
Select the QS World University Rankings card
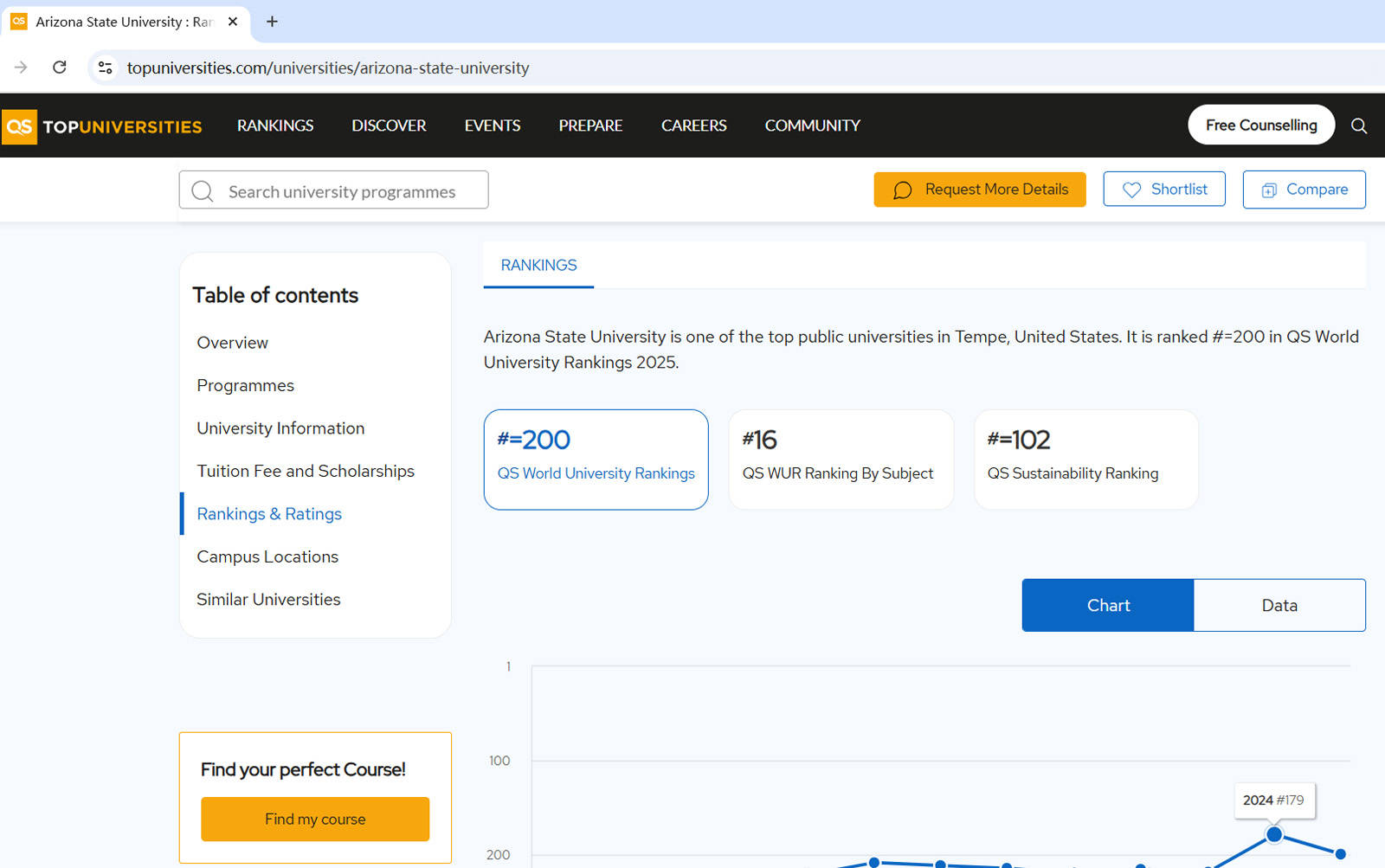(x=596, y=460)
